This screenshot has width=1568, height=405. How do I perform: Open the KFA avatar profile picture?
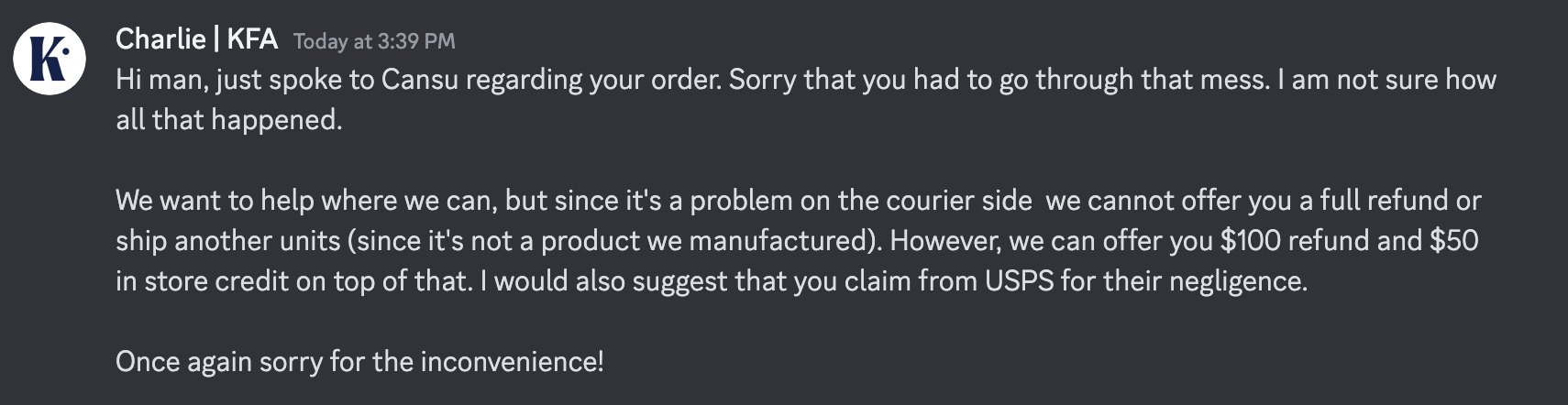tap(50, 59)
